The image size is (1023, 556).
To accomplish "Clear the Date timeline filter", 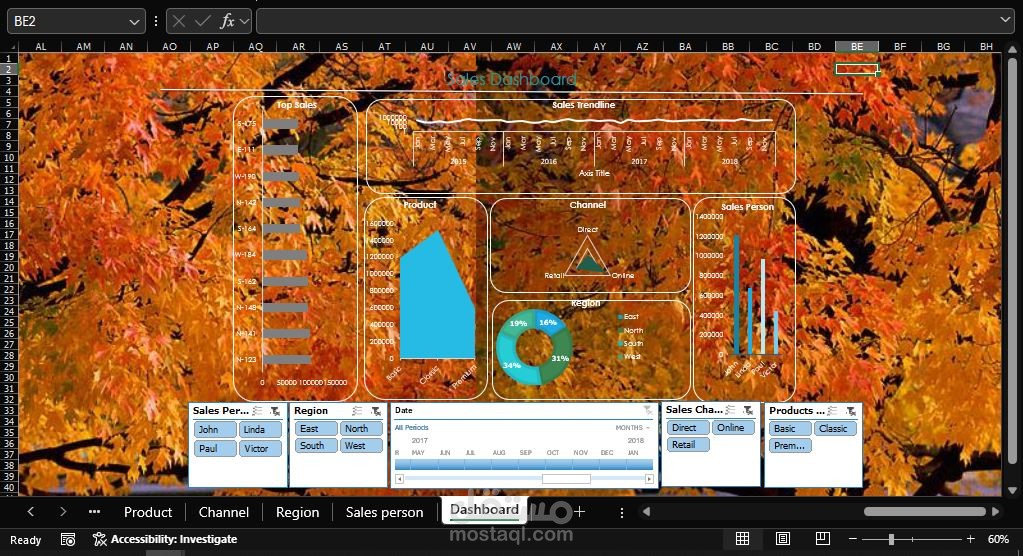I will point(648,410).
